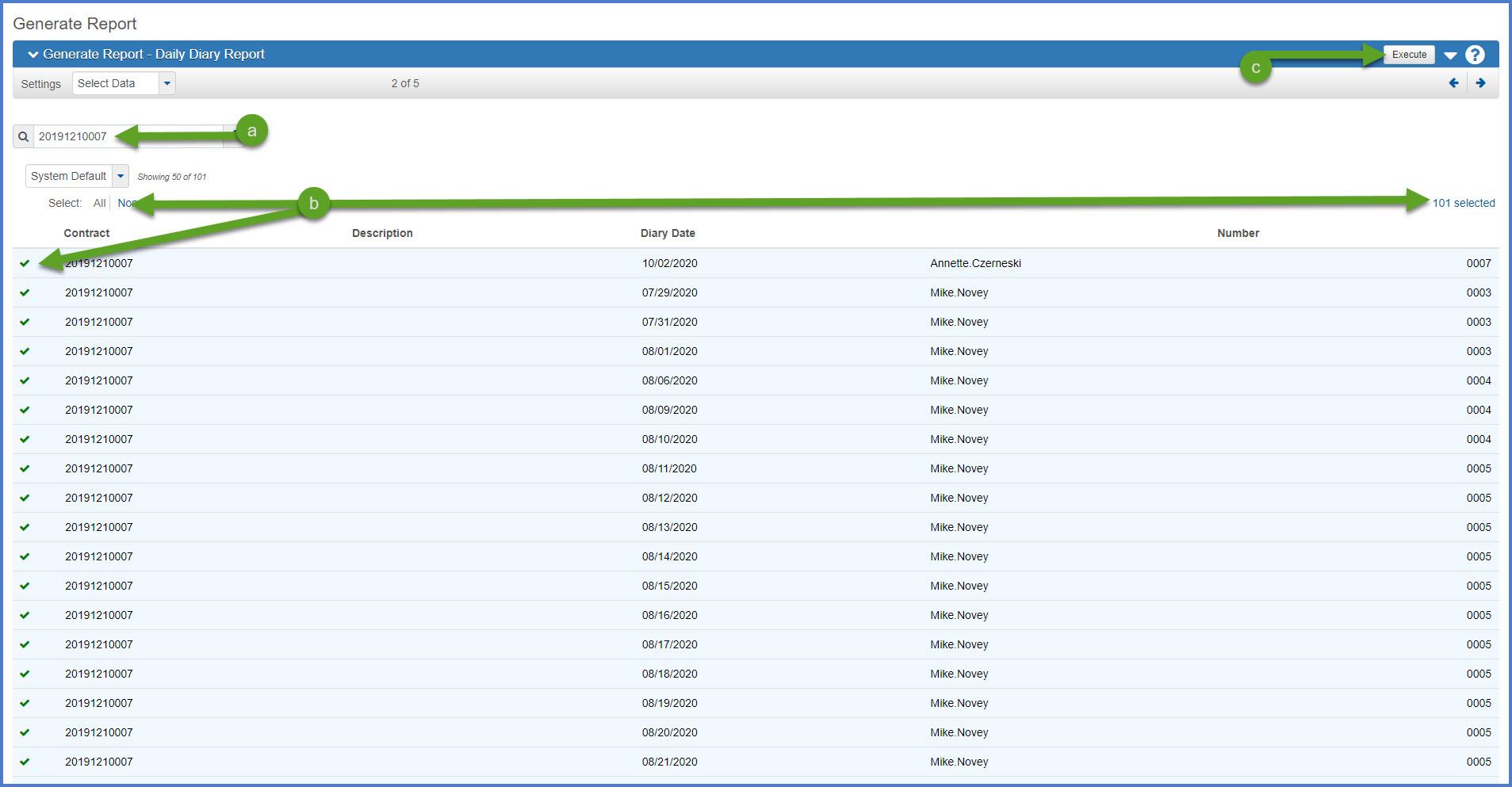Go to next step with right arrow
Image resolution: width=1512 pixels, height=787 pixels.
pos(1480,83)
